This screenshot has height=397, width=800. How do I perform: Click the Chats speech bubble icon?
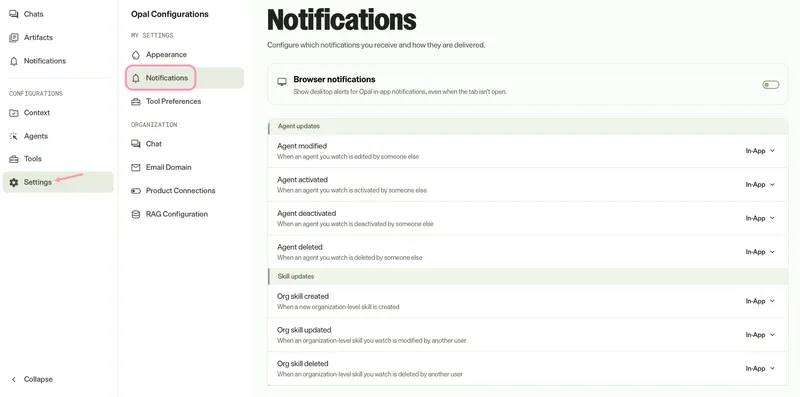click(14, 14)
